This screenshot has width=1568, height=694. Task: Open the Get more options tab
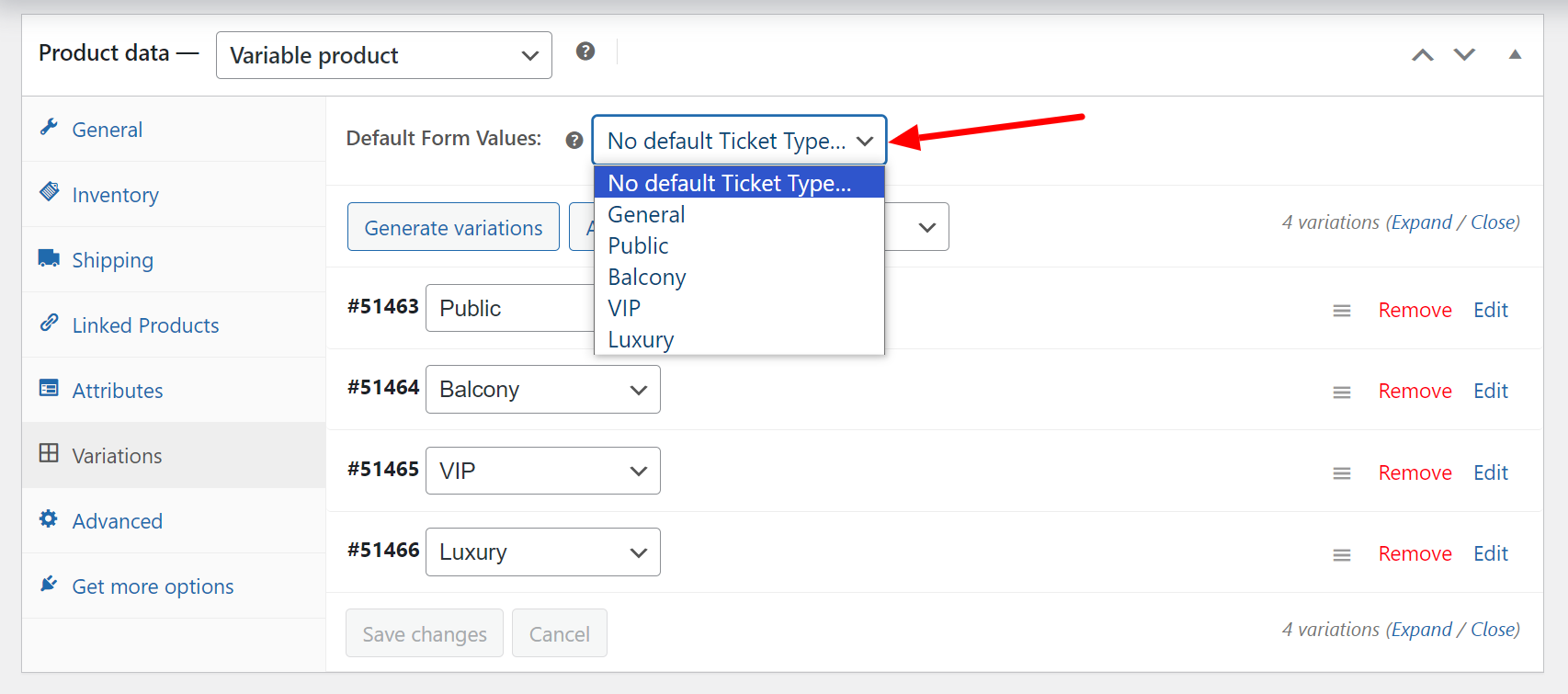point(174,586)
